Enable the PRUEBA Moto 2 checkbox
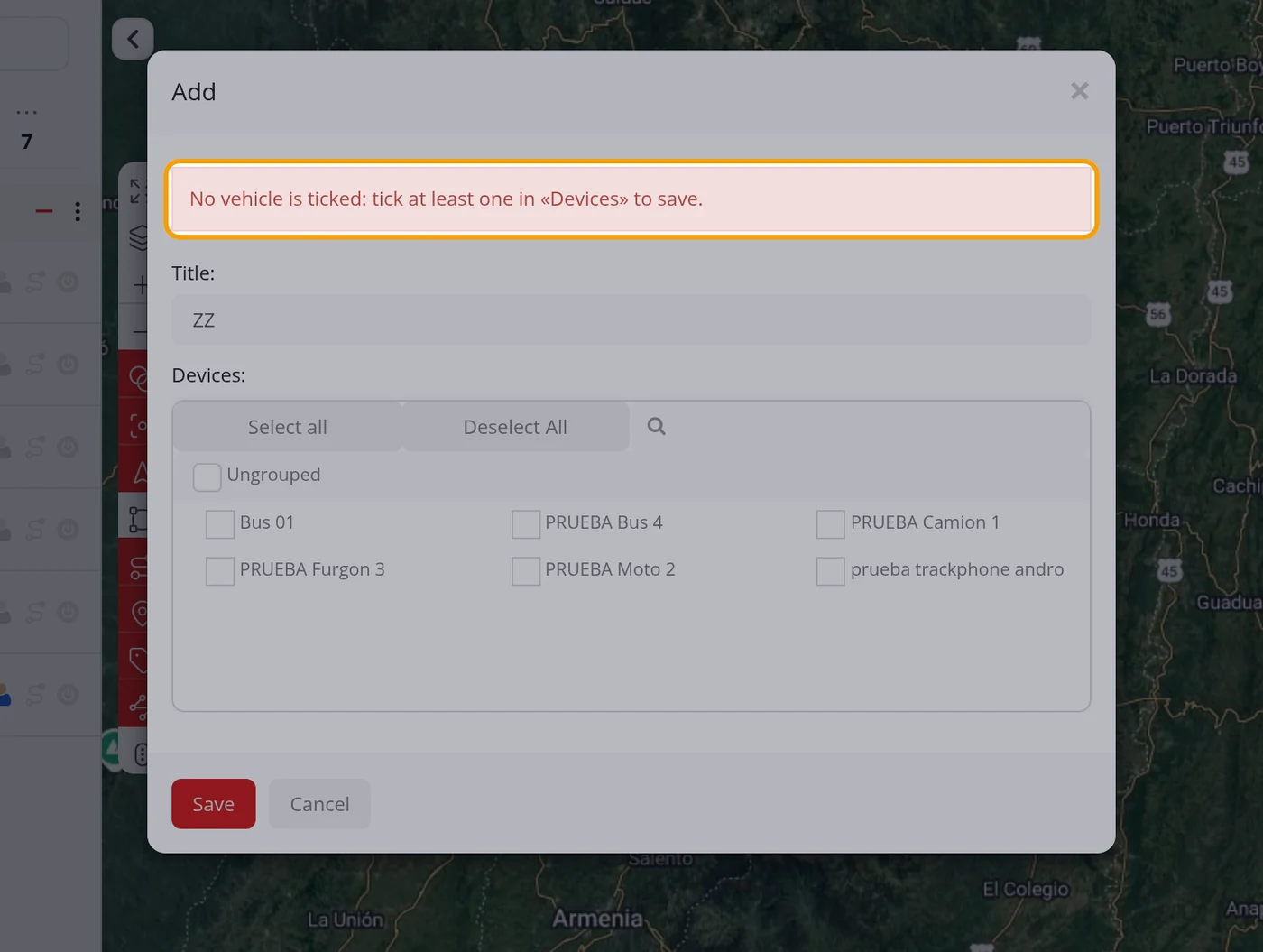 click(526, 571)
